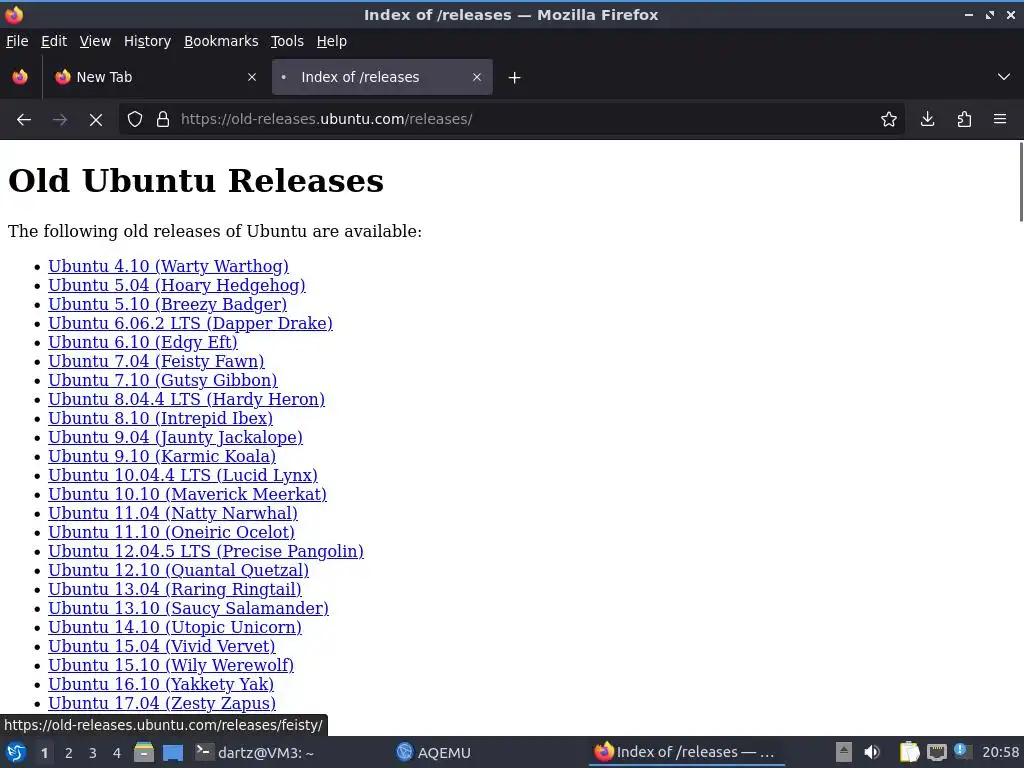Open Ubuntu 10.10 (Maverick Meerkat) link

(187, 494)
